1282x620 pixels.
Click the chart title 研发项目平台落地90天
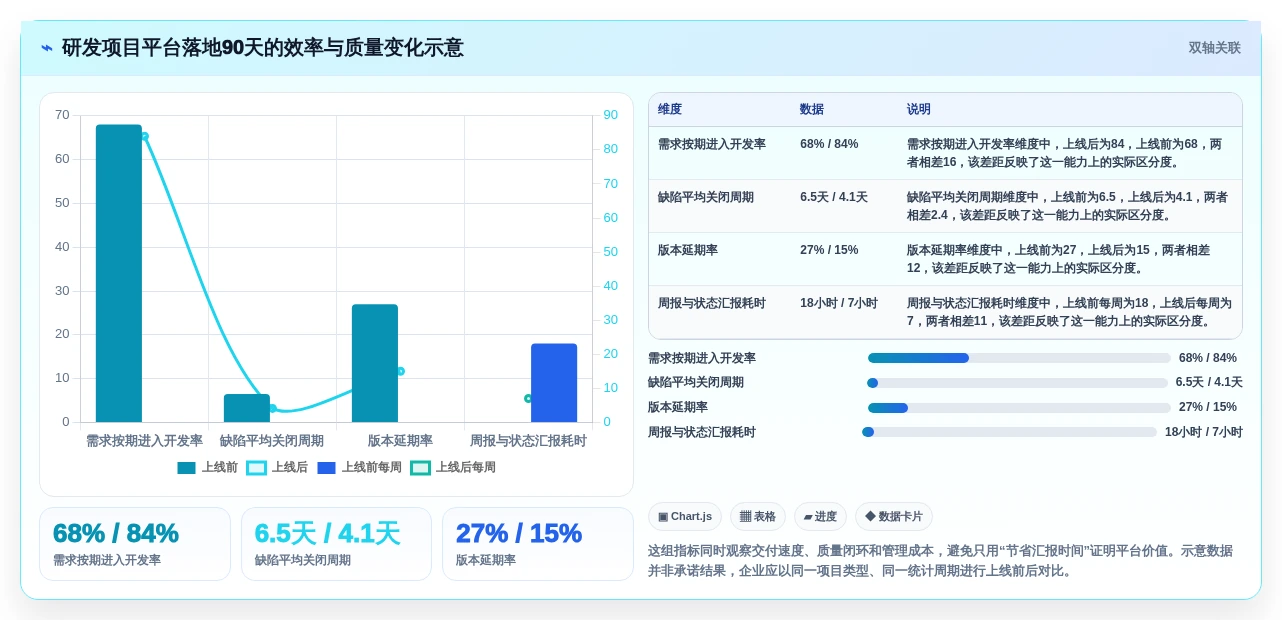coord(263,48)
